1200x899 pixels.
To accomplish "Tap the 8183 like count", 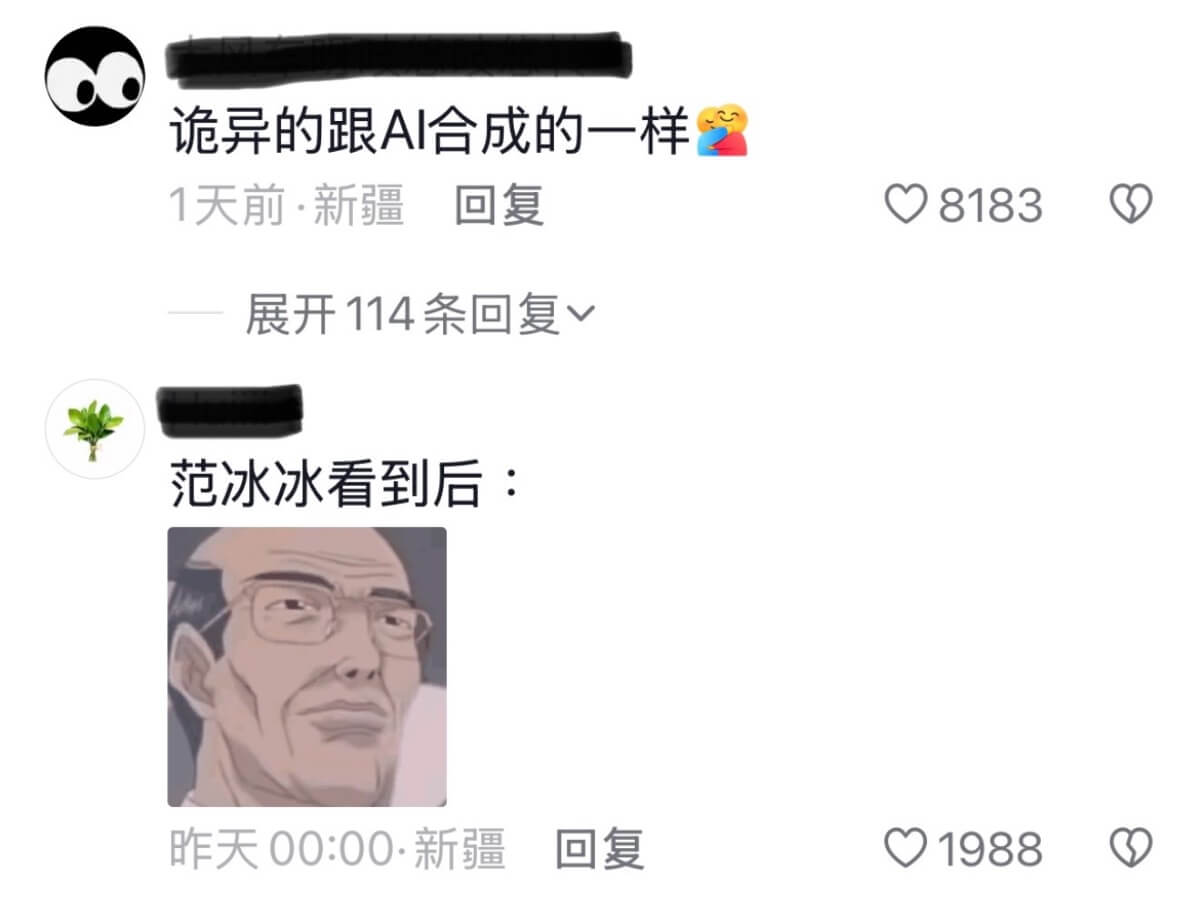I will click(990, 206).
